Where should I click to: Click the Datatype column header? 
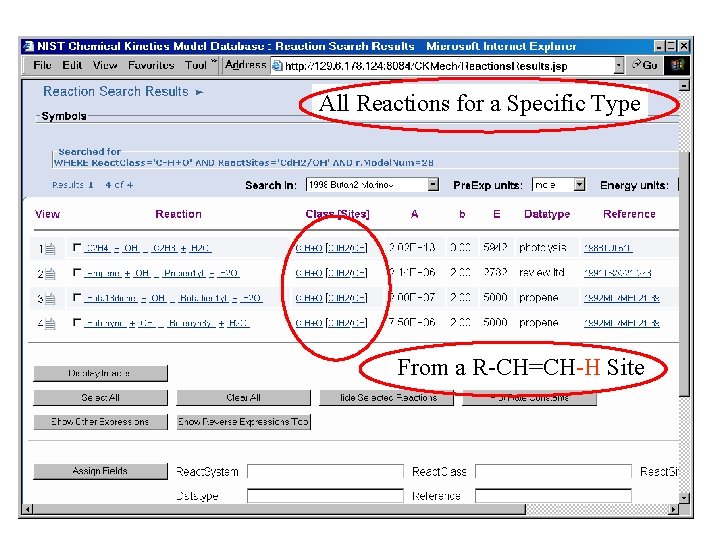click(x=547, y=214)
